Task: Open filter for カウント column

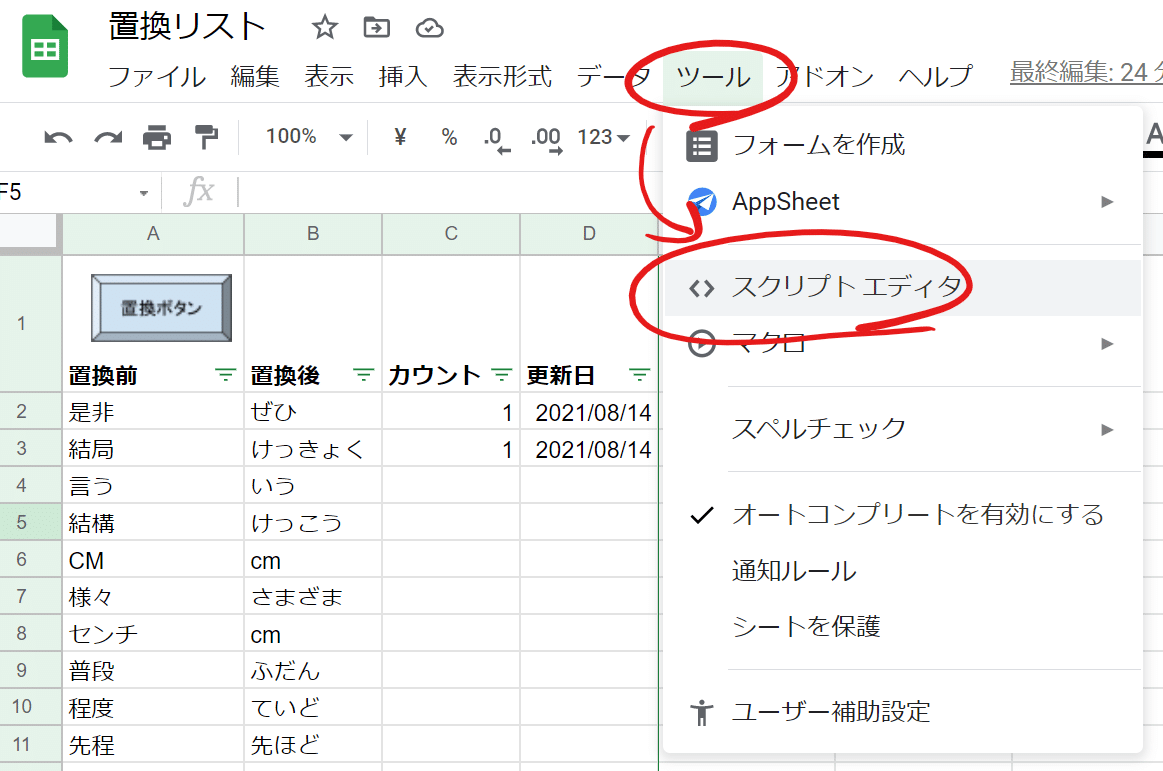Action: [502, 375]
